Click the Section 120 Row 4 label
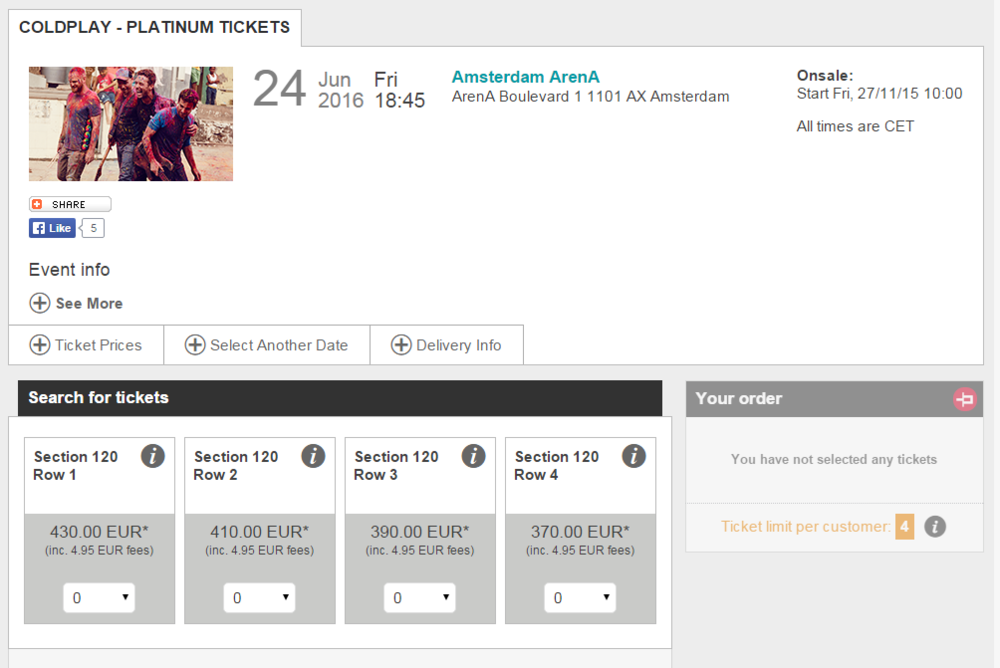 [x=557, y=466]
